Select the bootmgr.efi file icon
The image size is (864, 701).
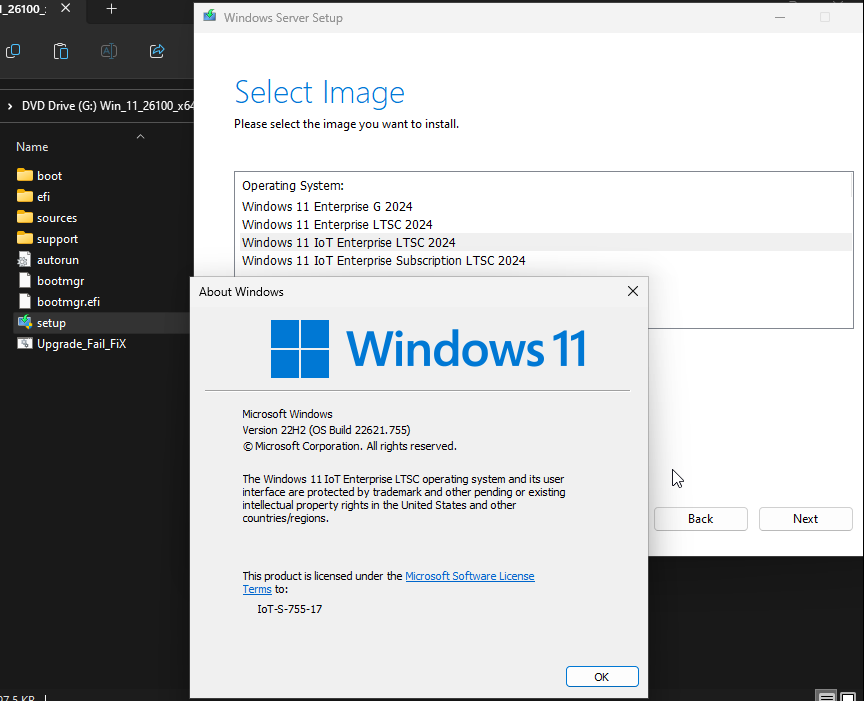tap(25, 301)
